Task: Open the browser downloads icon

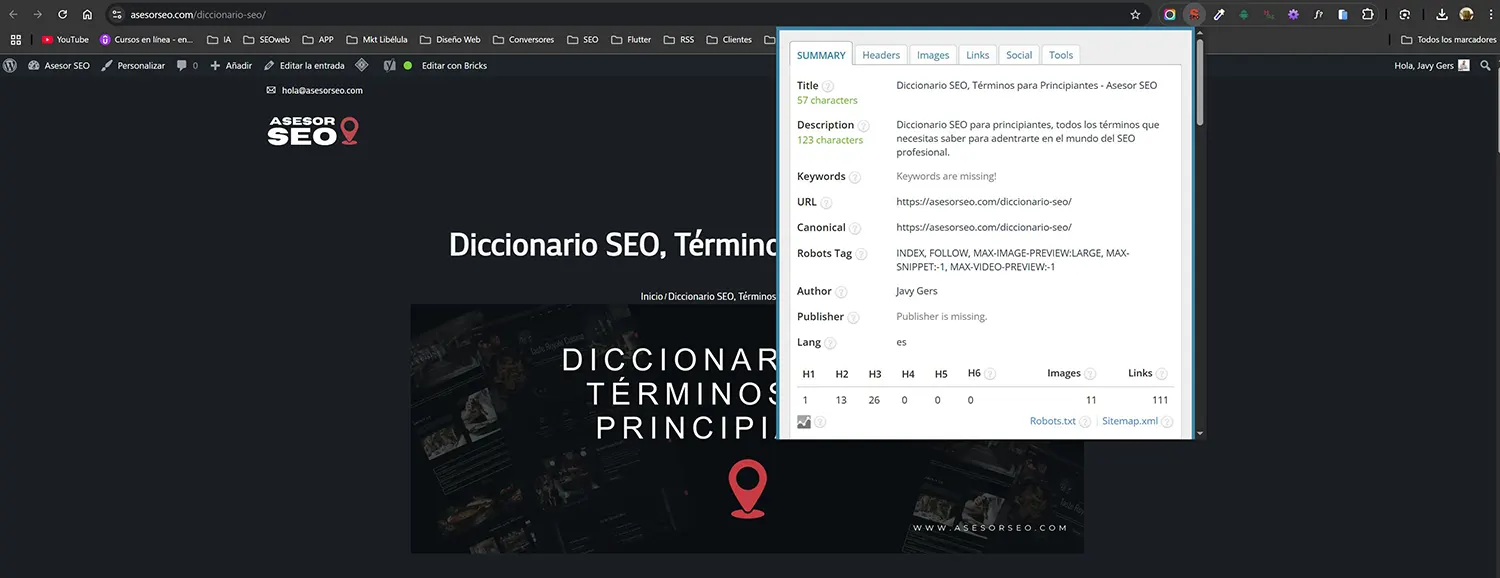Action: (1443, 14)
